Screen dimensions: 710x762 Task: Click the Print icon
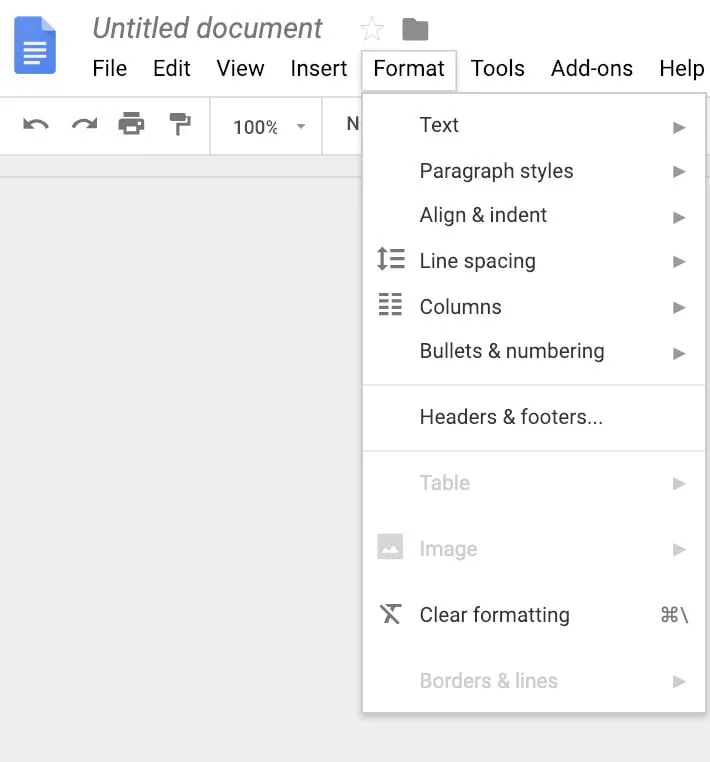pos(131,123)
